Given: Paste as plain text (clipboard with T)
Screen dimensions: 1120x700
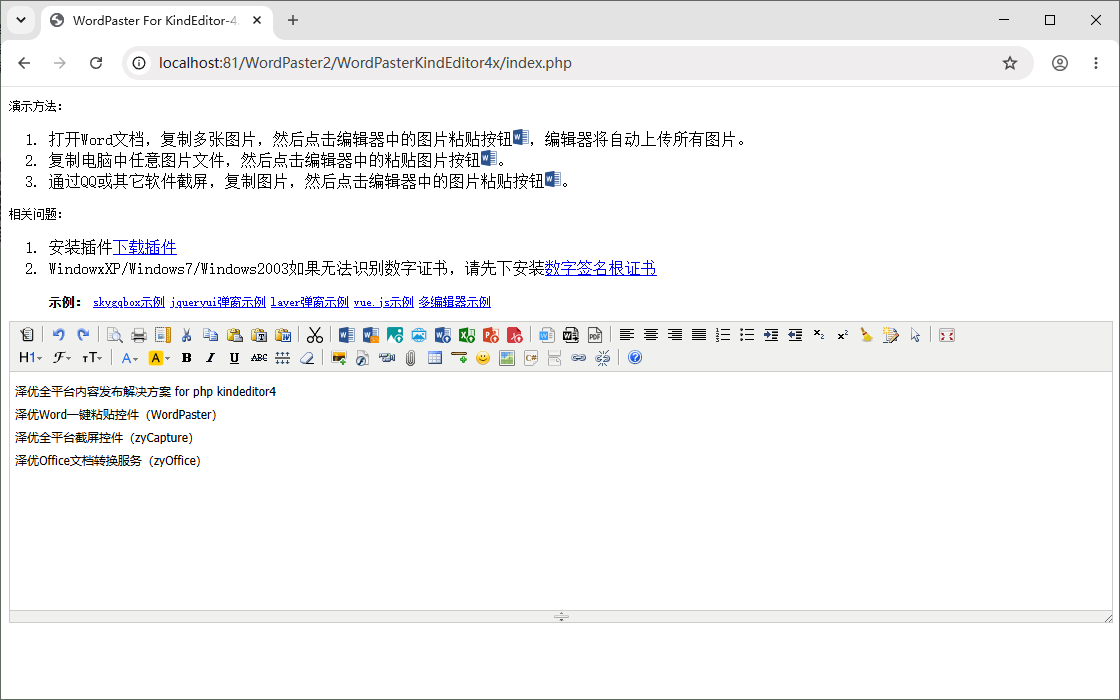Looking at the screenshot, I should [259, 335].
